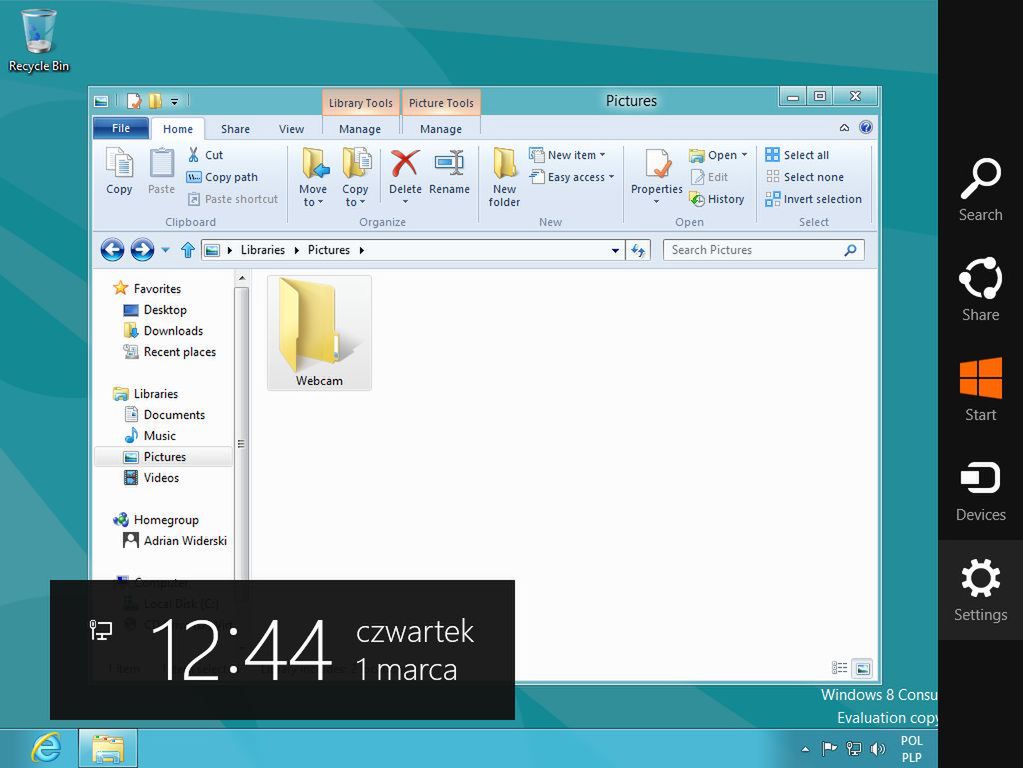Open the recent locations dropdown arrow
1023x768 pixels.
click(166, 250)
